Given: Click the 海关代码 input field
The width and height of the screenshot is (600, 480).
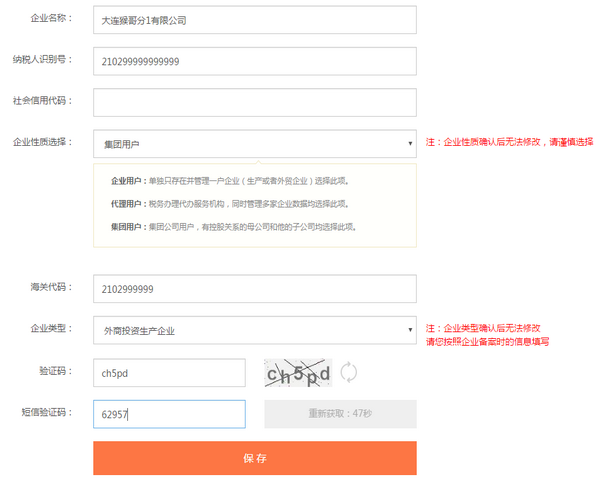Looking at the screenshot, I should tap(254, 289).
